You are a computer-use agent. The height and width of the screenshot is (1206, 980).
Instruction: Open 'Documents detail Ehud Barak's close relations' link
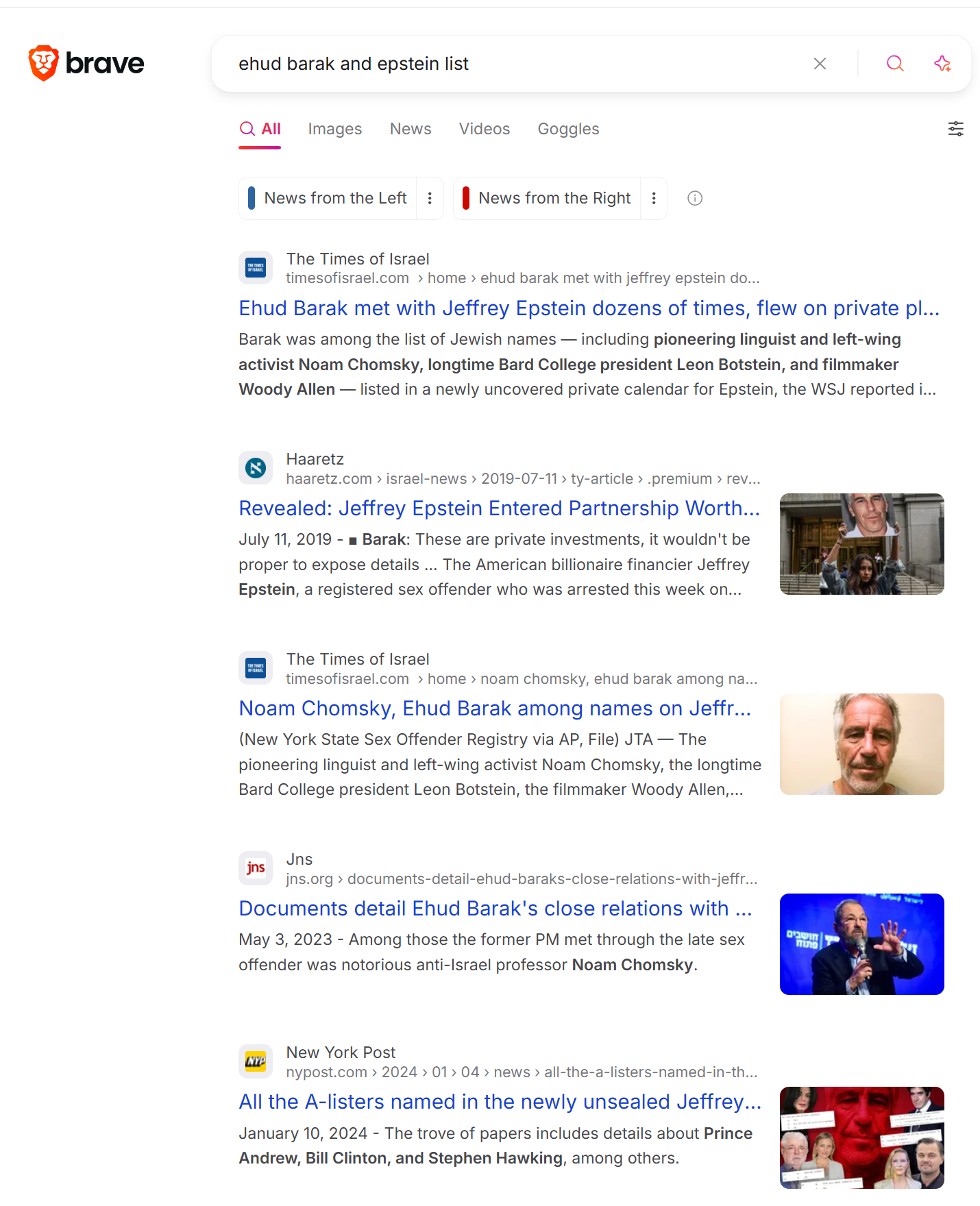coord(495,909)
